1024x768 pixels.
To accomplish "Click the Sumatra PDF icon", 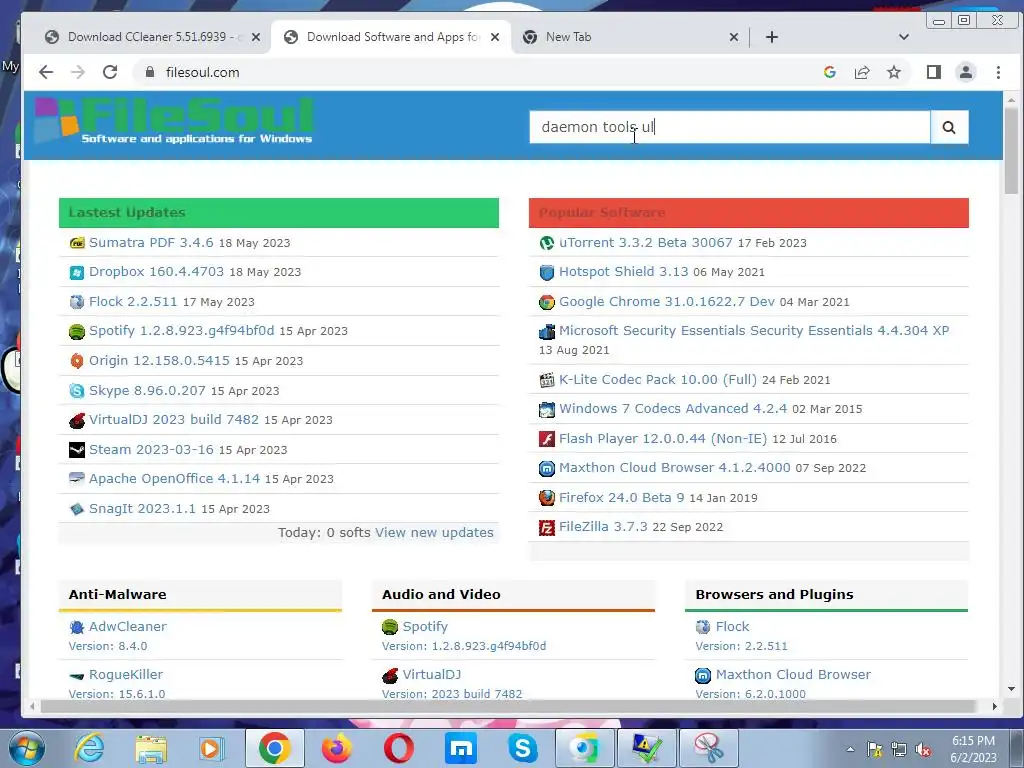I will click(77, 243).
